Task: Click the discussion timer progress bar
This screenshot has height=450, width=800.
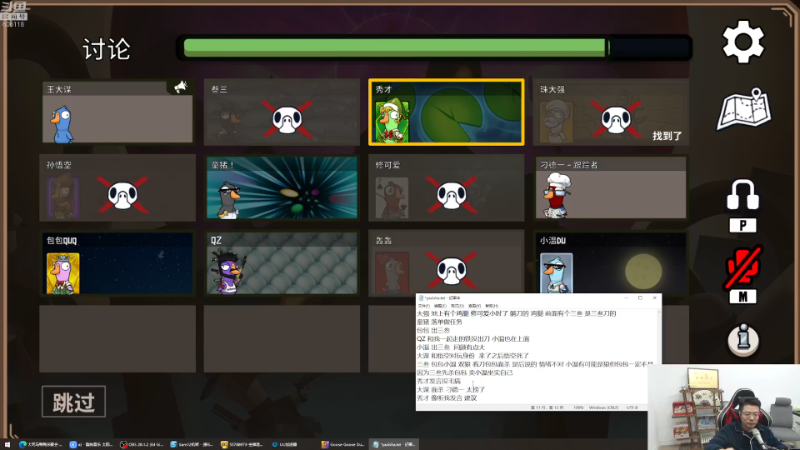Action: (434, 48)
